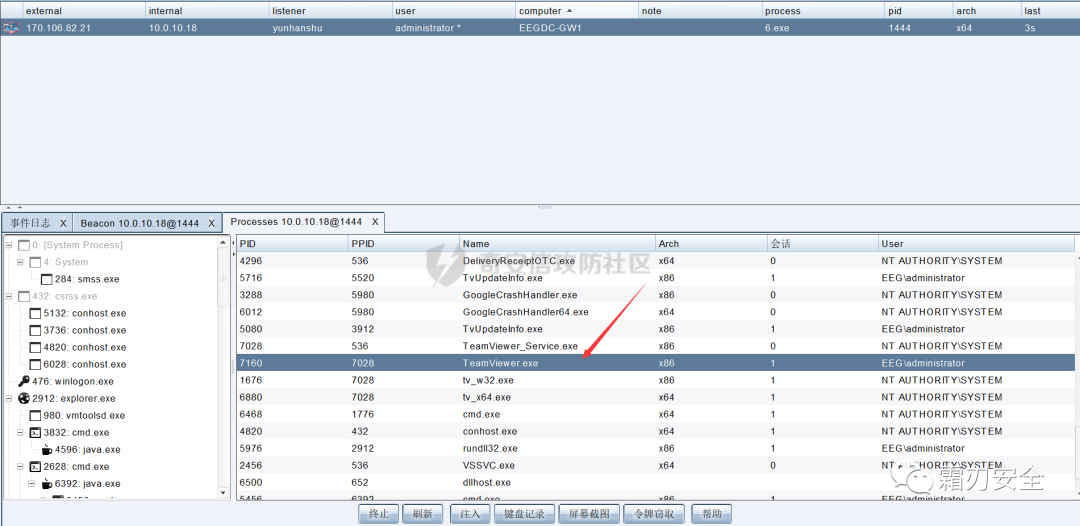Screen dimensions: 1080x526
Task: Click the 终止 (kill) button
Action: pyautogui.click(x=379, y=514)
